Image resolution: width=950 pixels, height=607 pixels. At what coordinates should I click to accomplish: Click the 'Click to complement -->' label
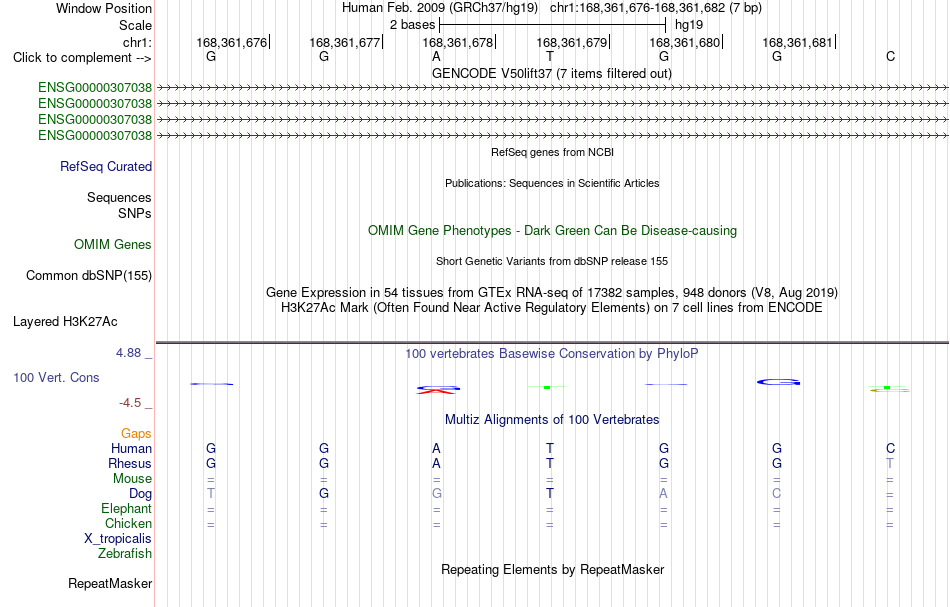tap(82, 58)
